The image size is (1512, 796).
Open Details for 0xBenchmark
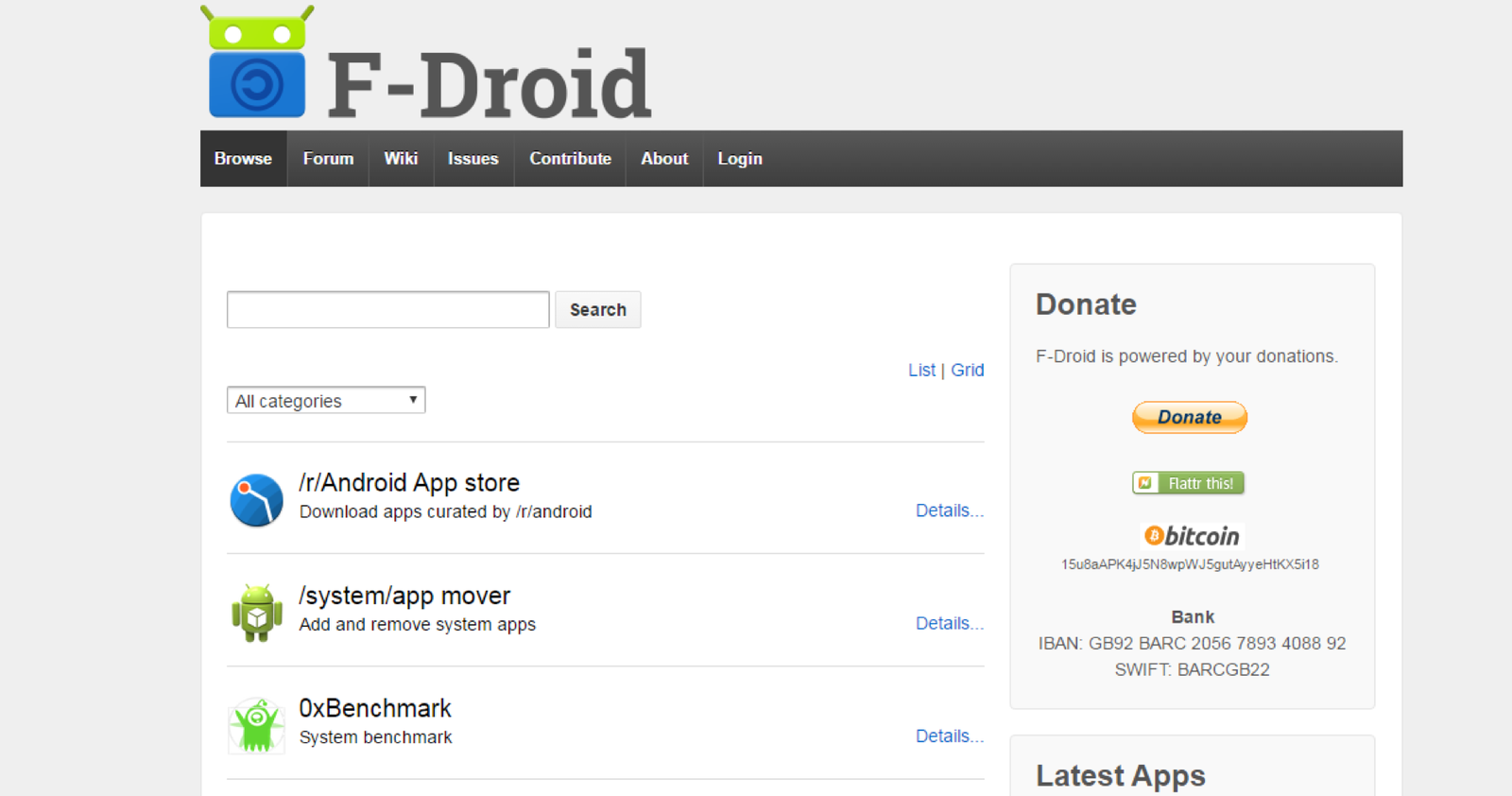(x=950, y=735)
